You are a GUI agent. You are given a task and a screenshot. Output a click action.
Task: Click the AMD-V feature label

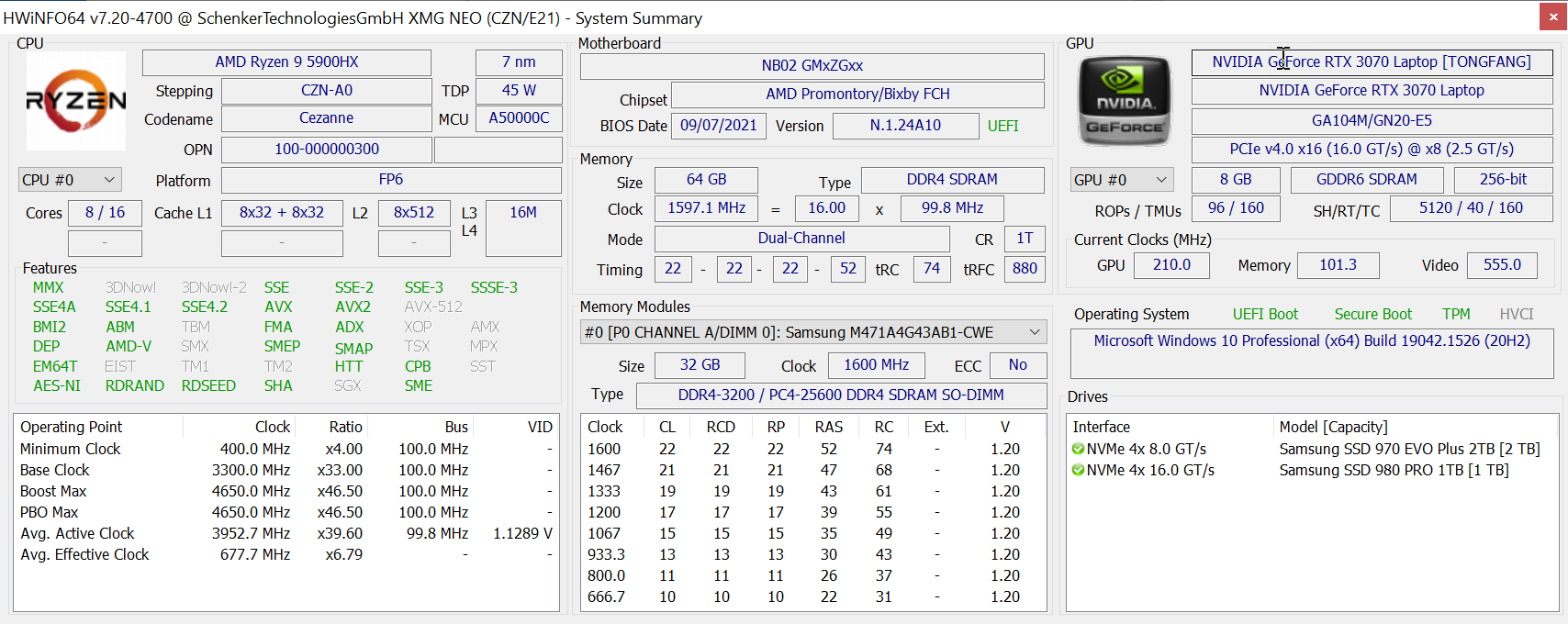point(129,347)
